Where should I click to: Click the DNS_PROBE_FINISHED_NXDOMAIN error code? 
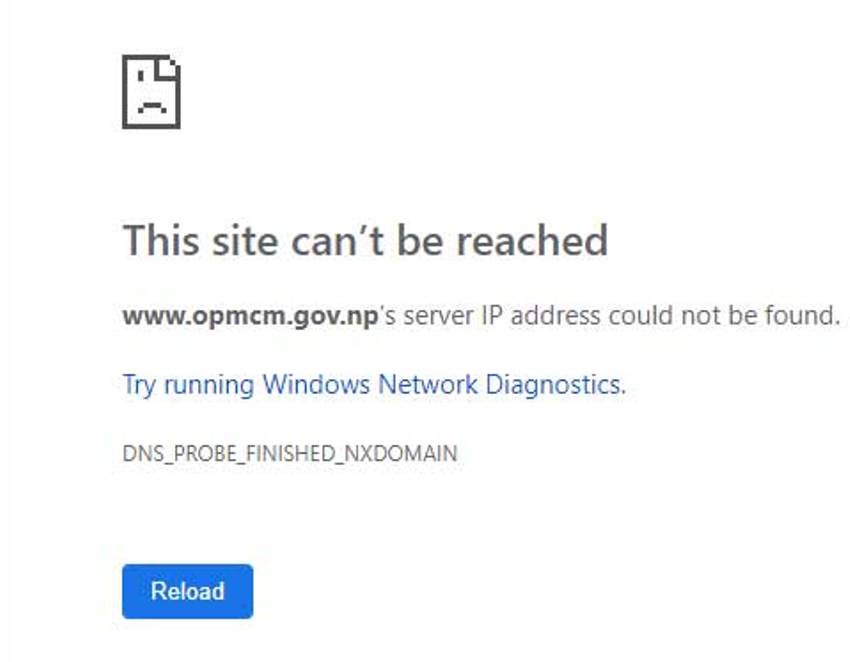(290, 453)
